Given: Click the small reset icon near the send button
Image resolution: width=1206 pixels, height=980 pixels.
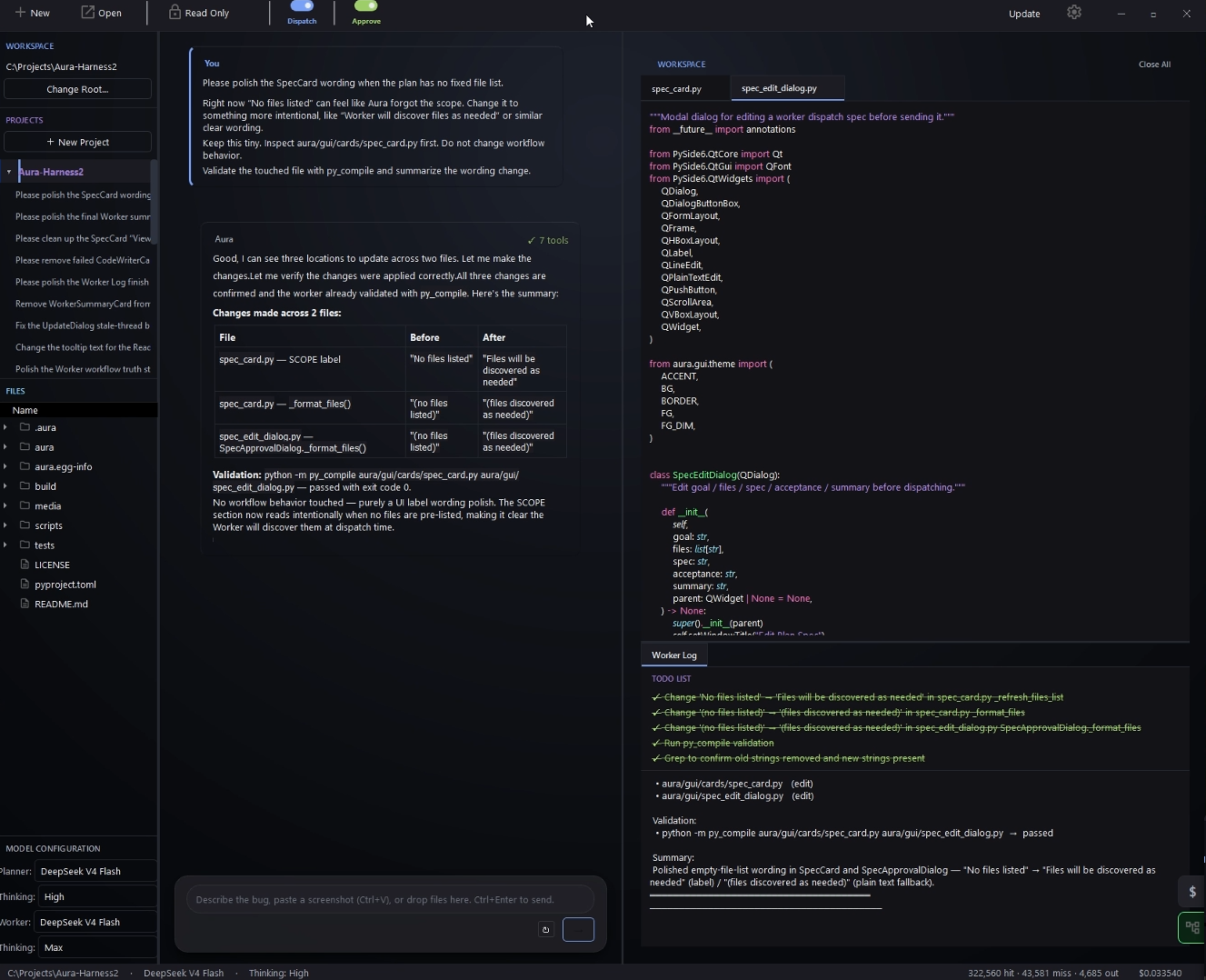Looking at the screenshot, I should point(545,929).
